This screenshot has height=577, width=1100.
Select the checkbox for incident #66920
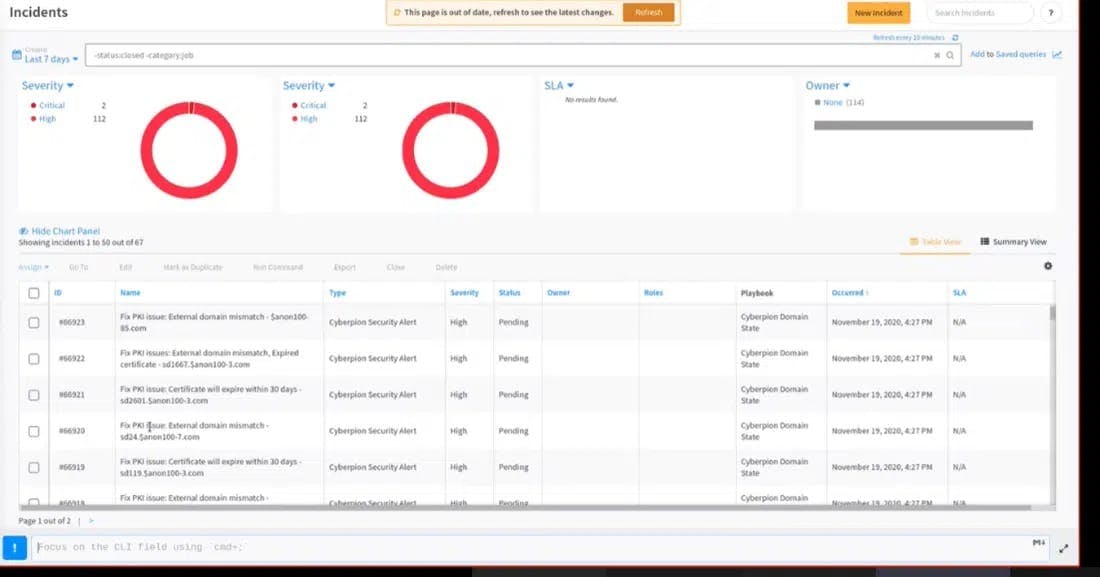pos(34,431)
